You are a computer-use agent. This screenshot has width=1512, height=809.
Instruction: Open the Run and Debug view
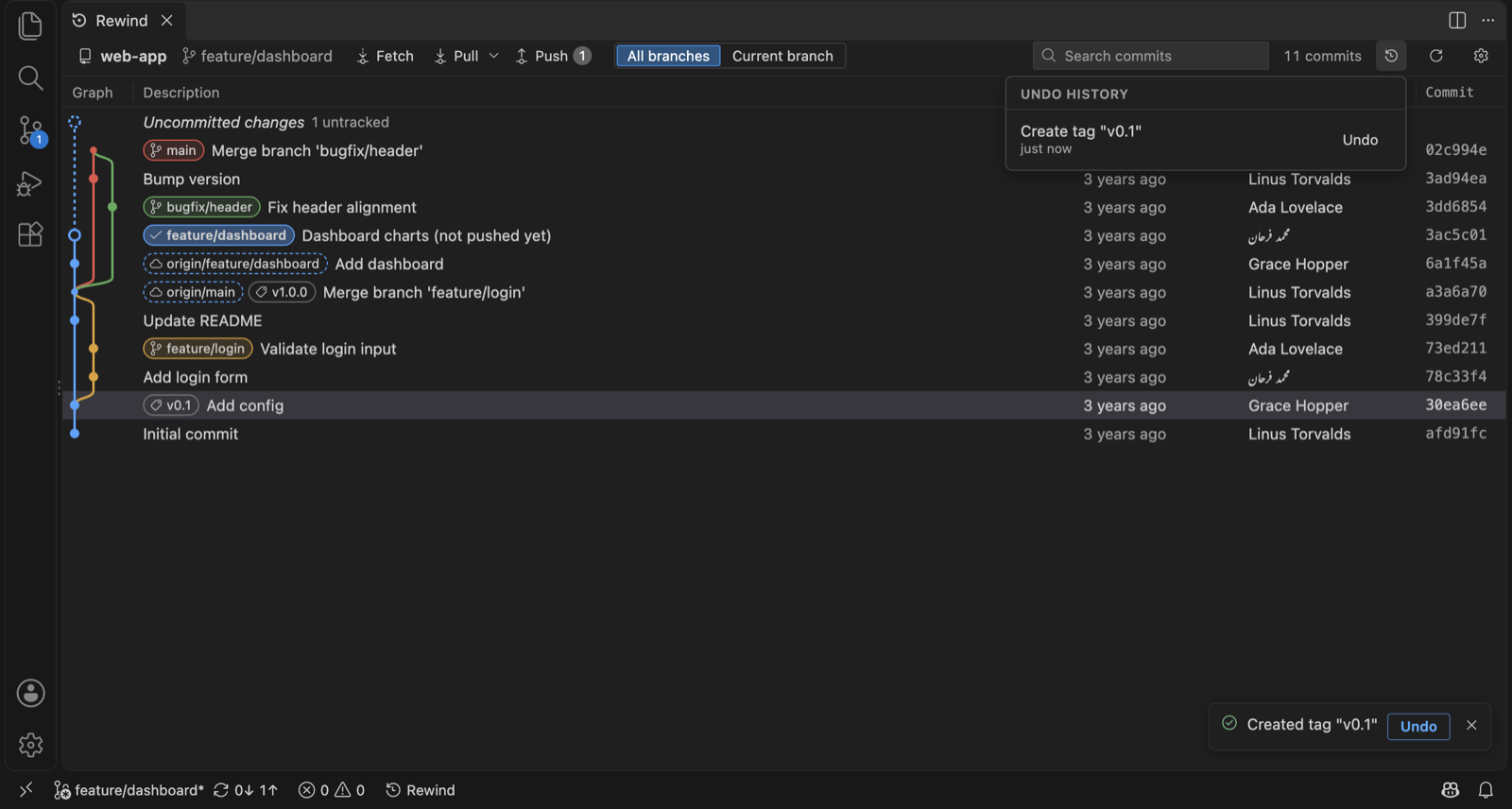click(30, 183)
